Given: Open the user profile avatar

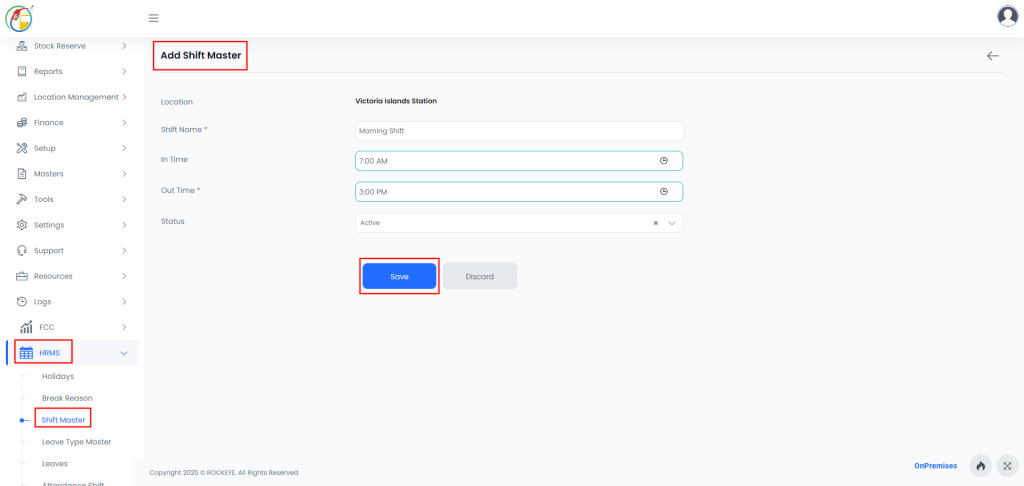Looking at the screenshot, I should 1008,16.
